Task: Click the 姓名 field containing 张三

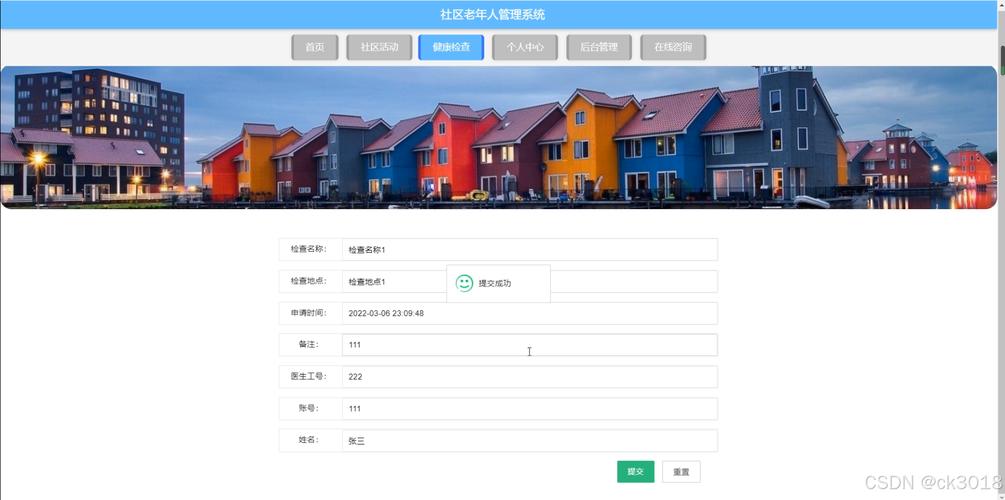Action: [529, 441]
